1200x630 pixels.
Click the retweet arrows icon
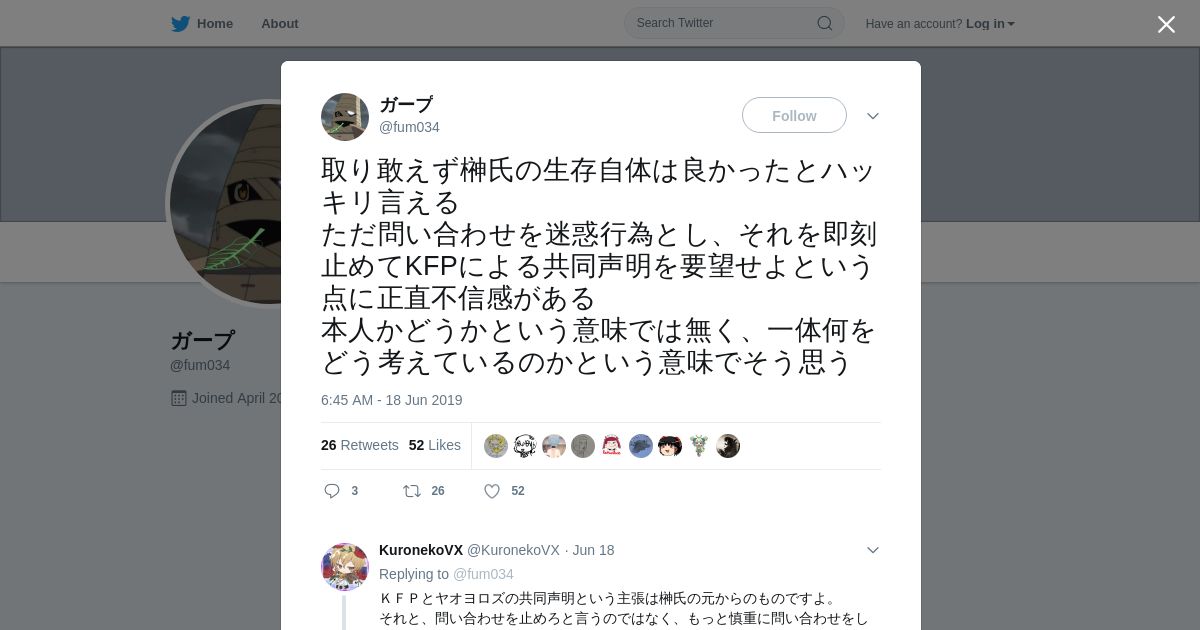412,491
